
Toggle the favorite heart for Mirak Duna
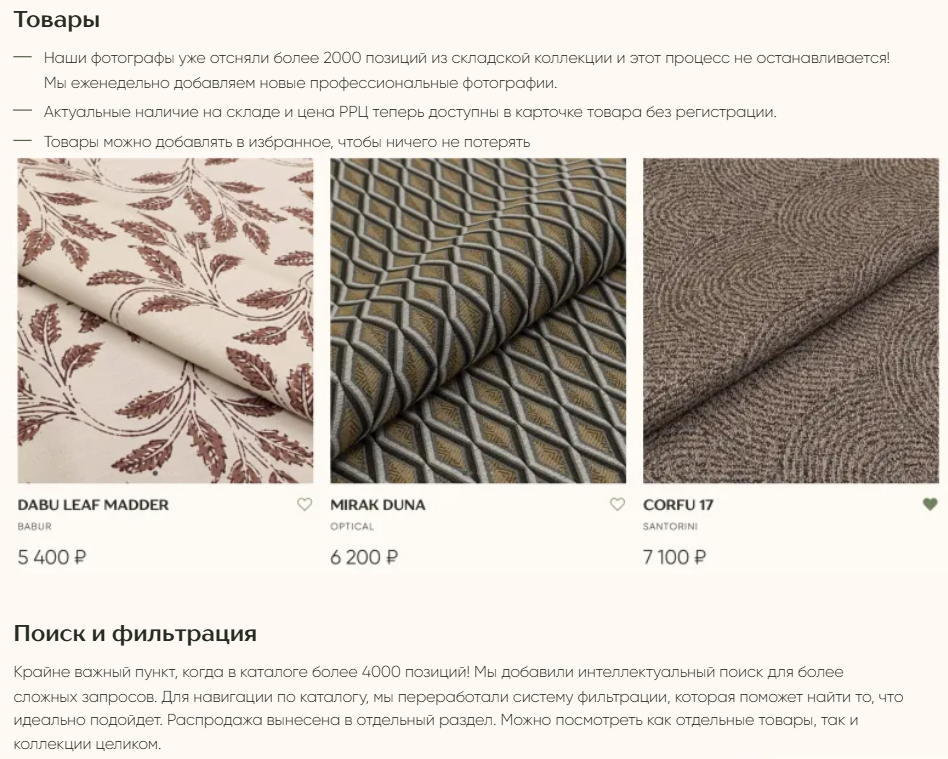[x=617, y=504]
